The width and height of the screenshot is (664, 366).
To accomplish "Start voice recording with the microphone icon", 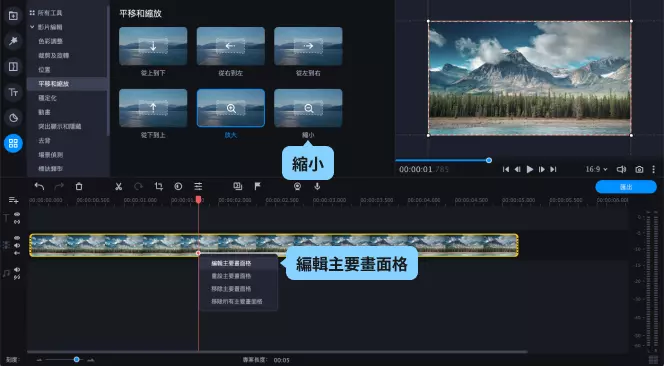I will click(x=317, y=186).
